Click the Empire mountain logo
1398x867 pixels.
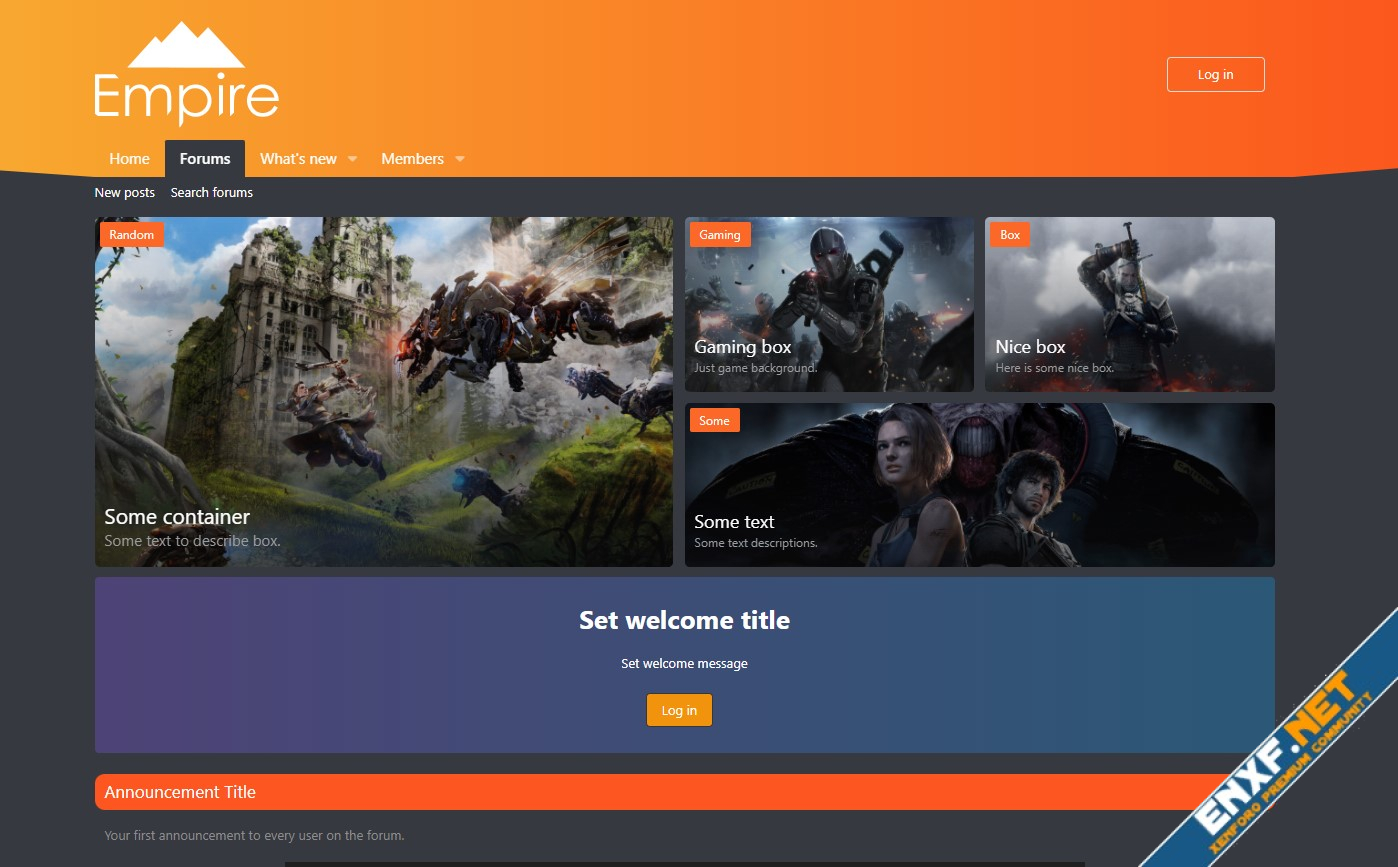coord(186,75)
